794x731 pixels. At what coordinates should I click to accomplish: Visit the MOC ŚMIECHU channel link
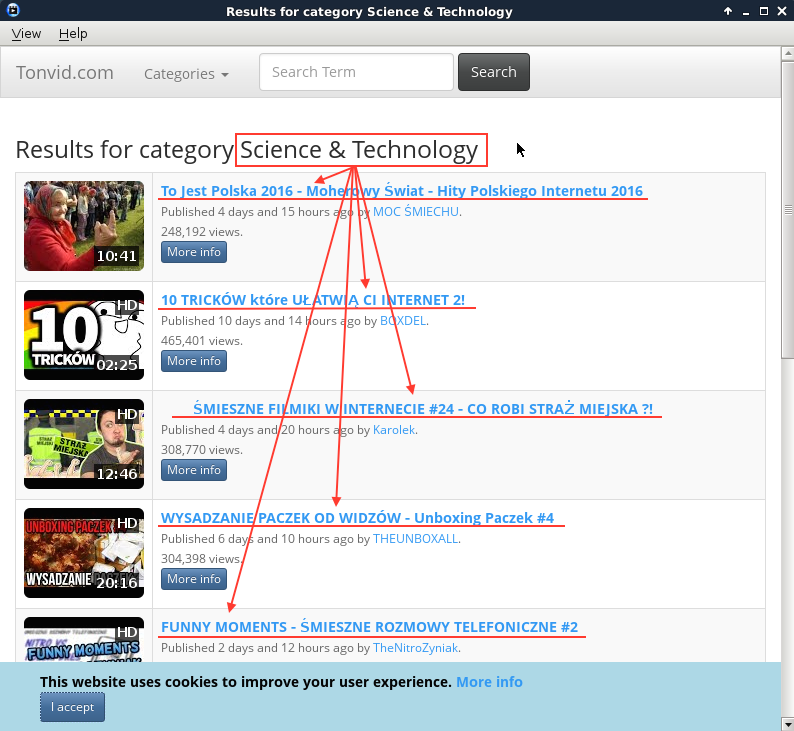click(416, 212)
